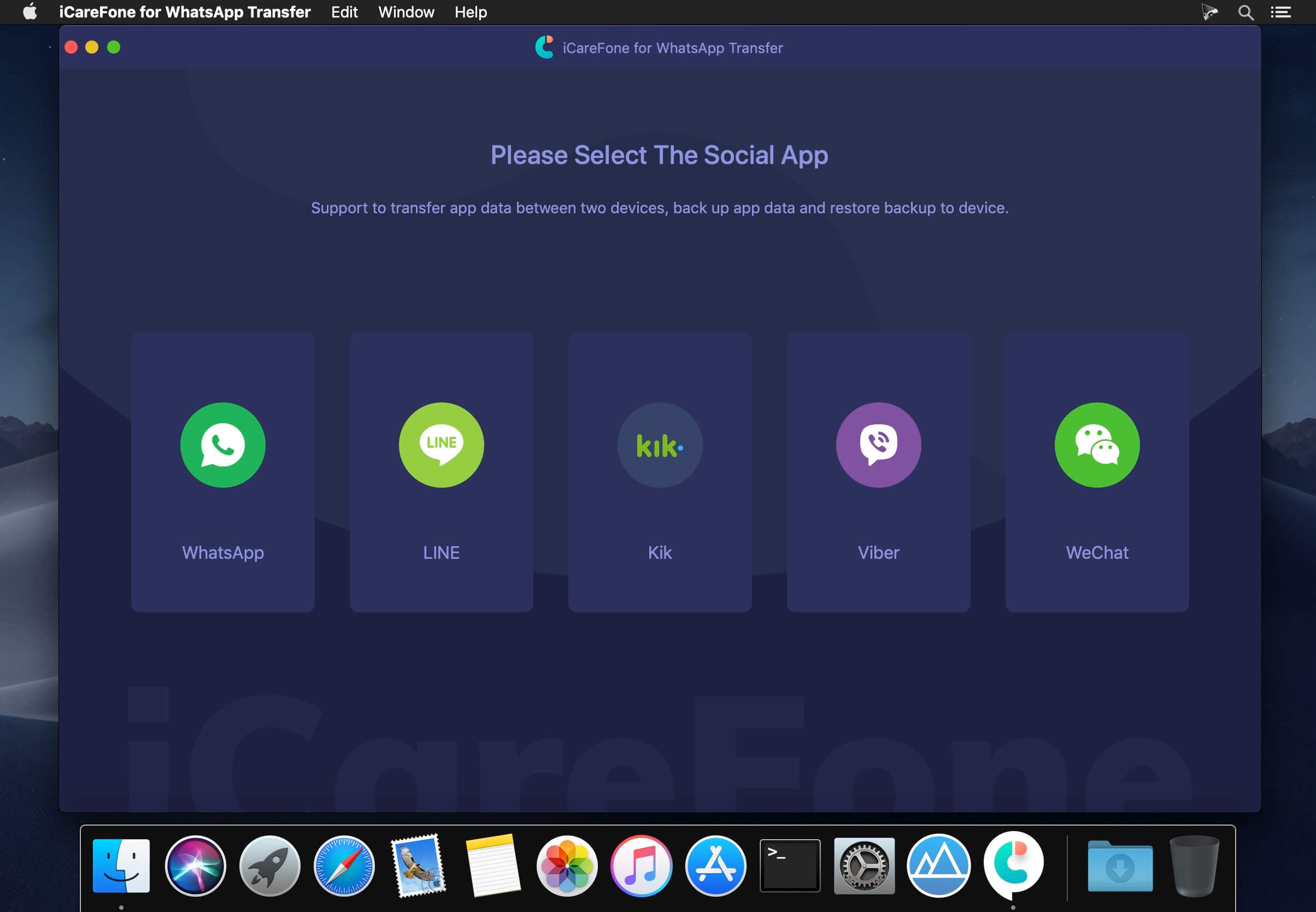Open Mail app from the dock

418,864
